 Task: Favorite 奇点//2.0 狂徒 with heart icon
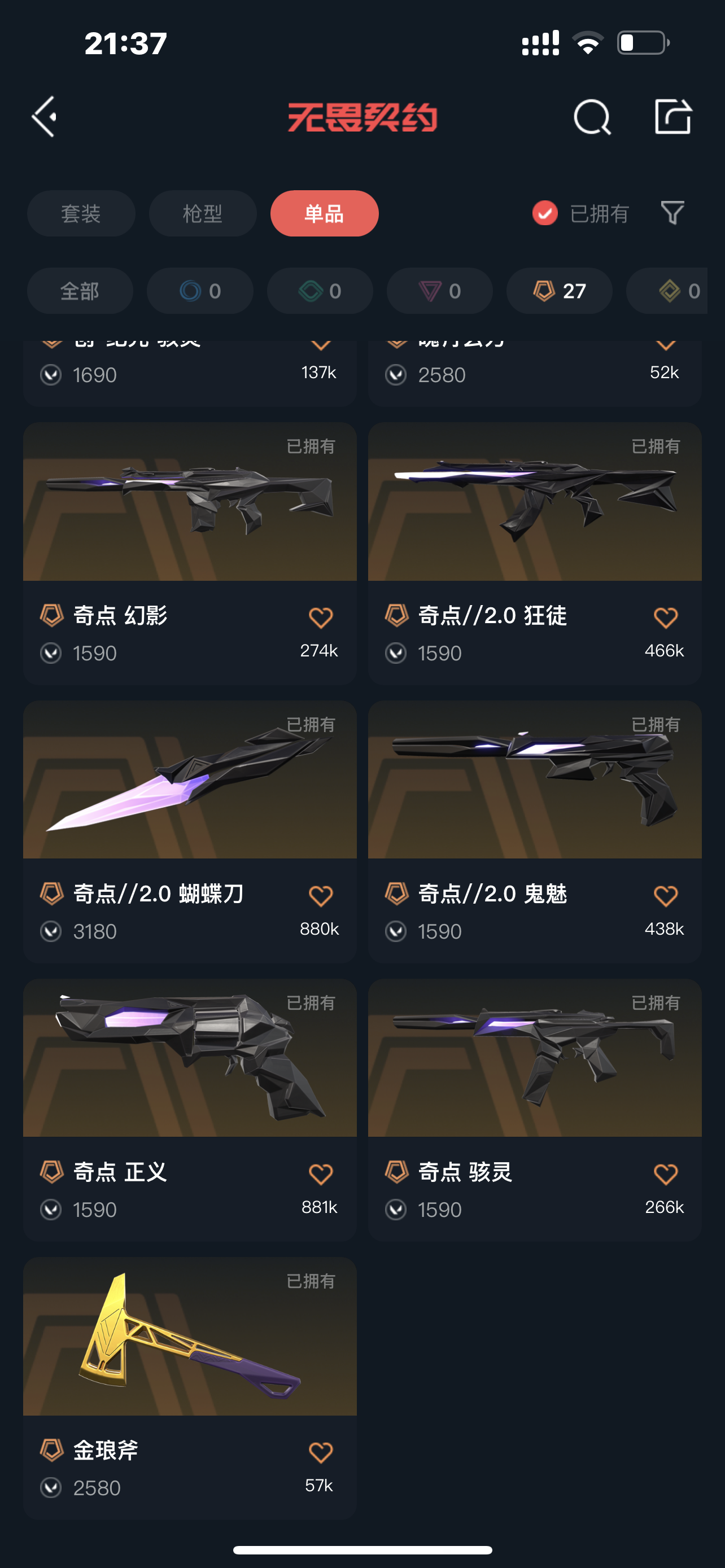point(665,618)
